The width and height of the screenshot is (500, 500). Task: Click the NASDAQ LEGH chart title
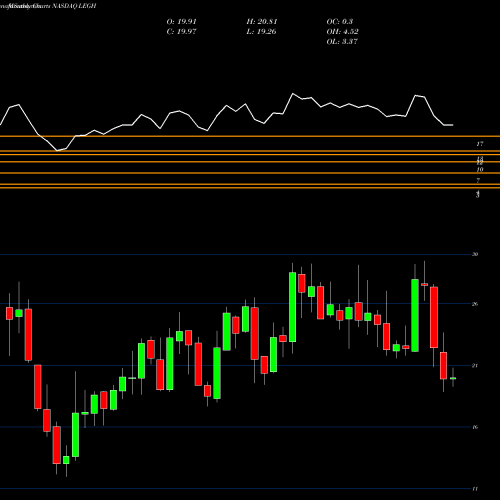point(74,6)
